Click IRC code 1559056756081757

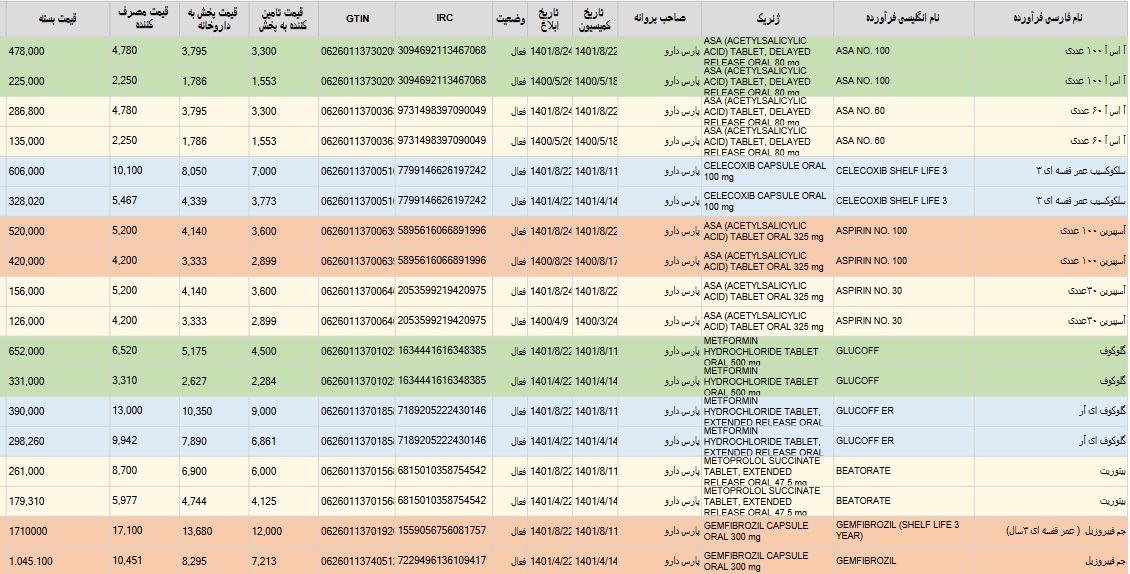(442, 531)
